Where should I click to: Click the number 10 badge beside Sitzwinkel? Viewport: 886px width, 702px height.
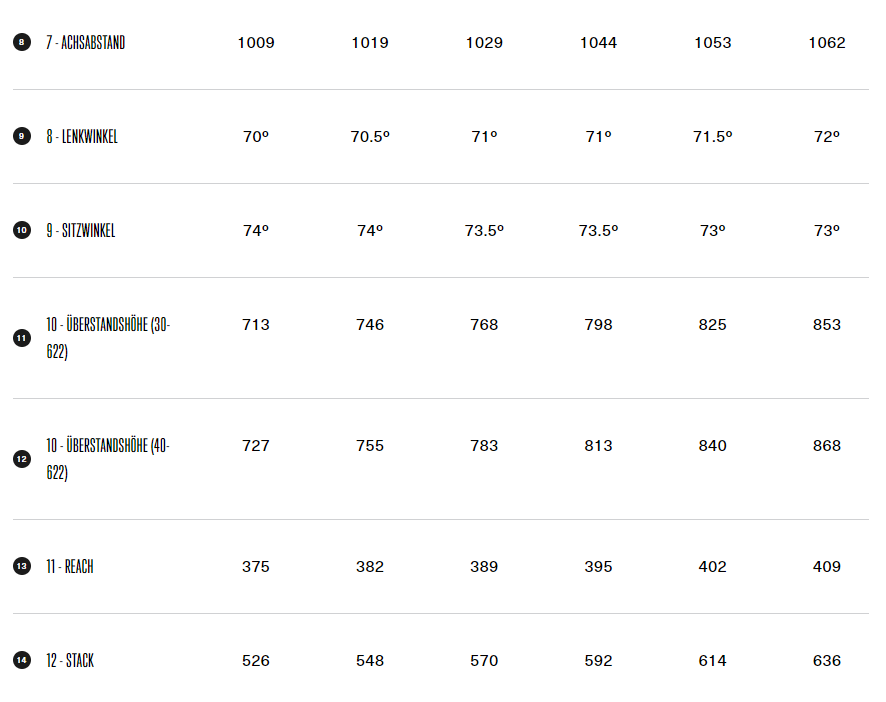tap(21, 231)
